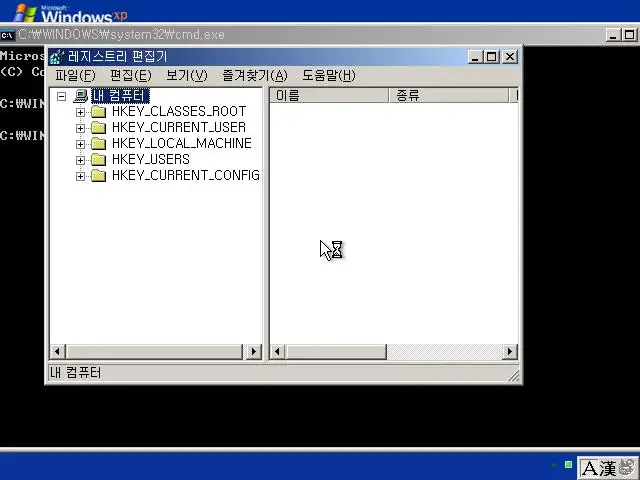Click the HKEY_CLASSES_ROOT folder icon
The width and height of the screenshot is (640, 480).
tap(98, 111)
